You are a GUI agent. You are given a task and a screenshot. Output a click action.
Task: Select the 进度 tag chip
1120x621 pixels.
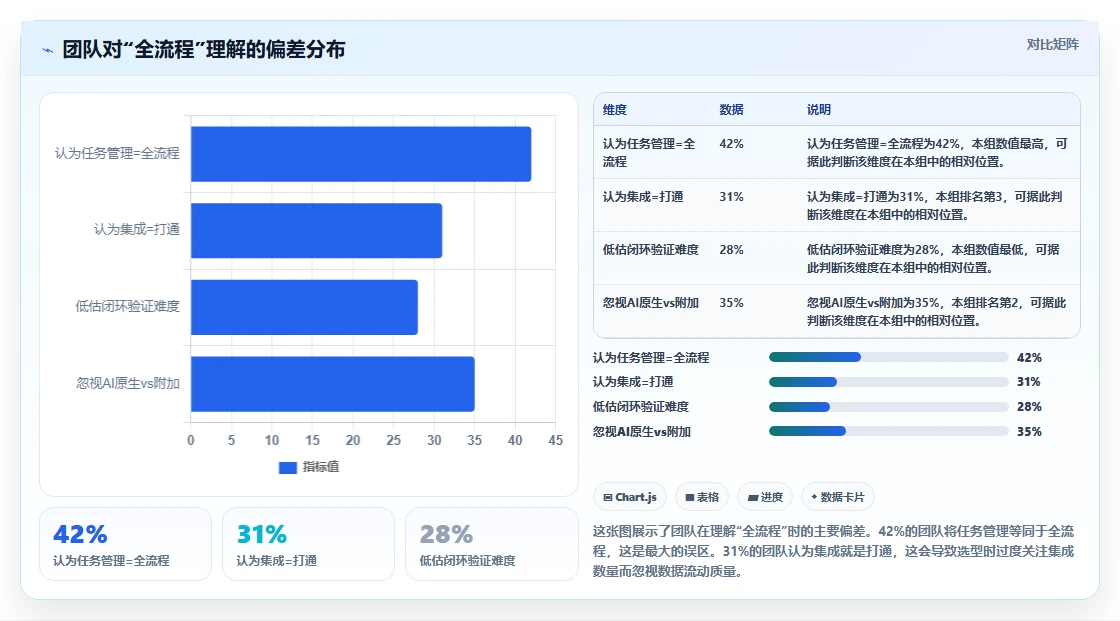click(x=765, y=497)
